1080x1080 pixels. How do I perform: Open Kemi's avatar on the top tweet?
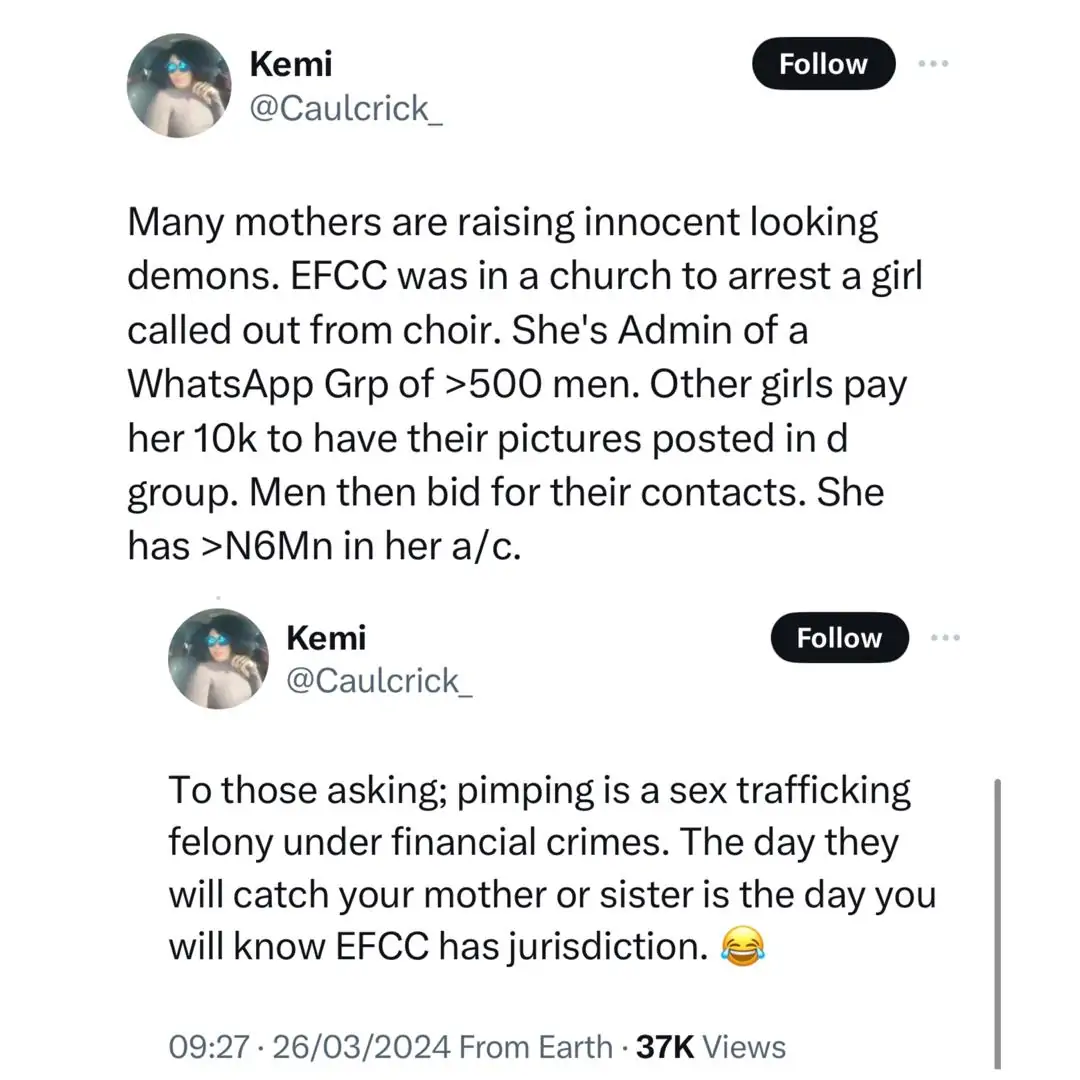(180, 85)
